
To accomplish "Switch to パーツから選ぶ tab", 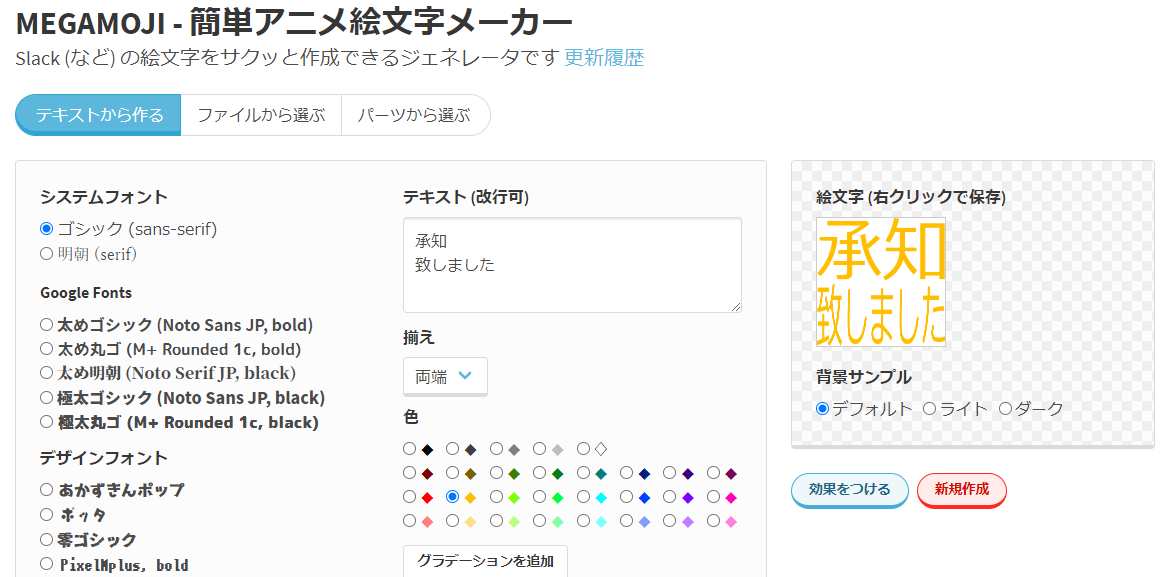I will pyautogui.click(x=414, y=115).
